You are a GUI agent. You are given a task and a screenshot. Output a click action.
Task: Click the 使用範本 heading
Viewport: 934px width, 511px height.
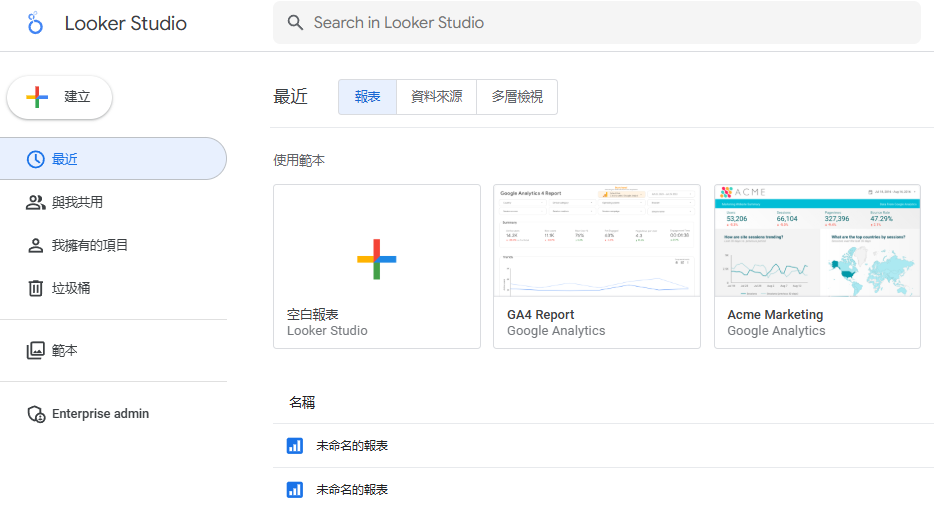coord(299,160)
